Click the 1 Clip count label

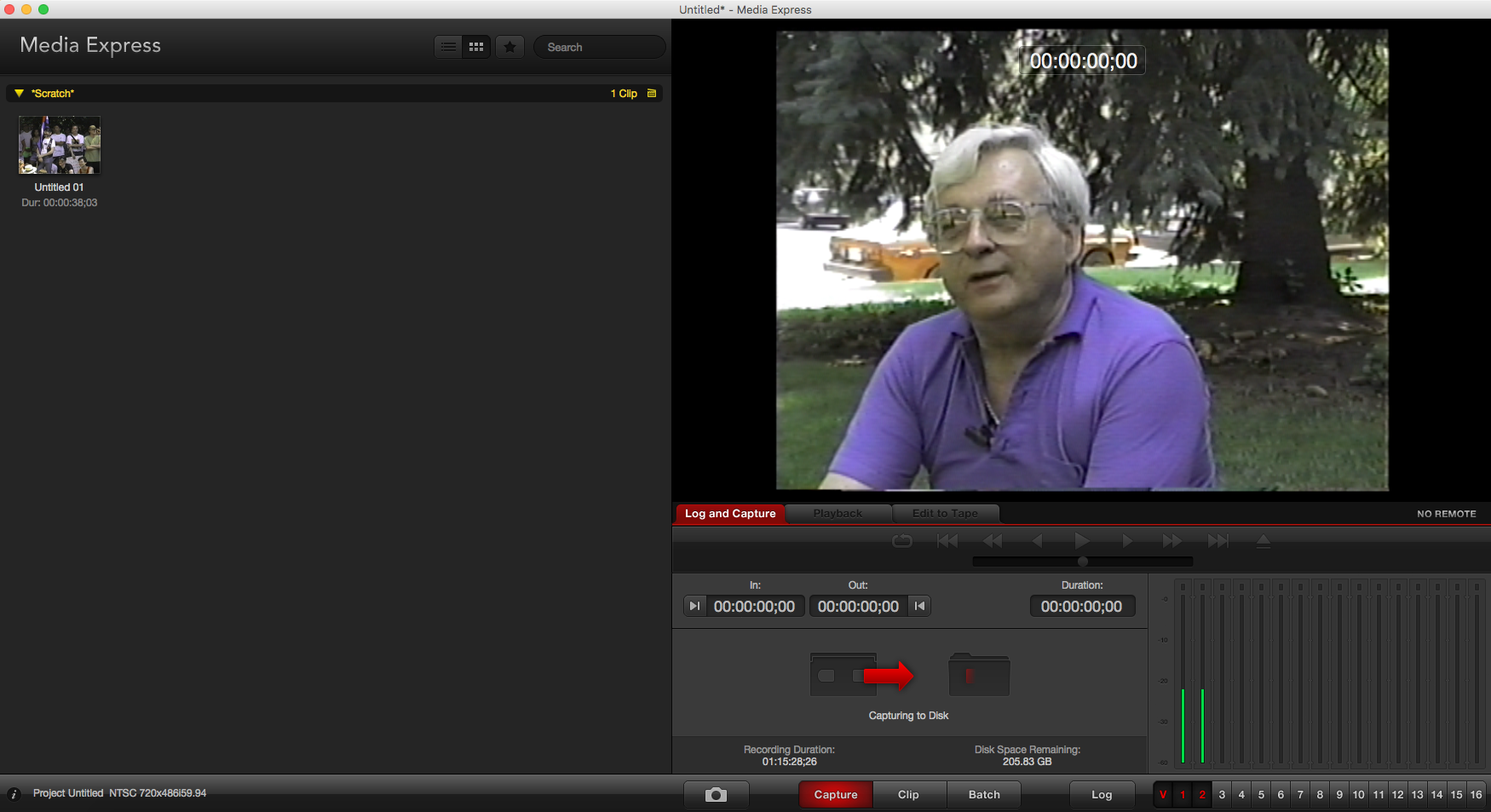[x=624, y=93]
